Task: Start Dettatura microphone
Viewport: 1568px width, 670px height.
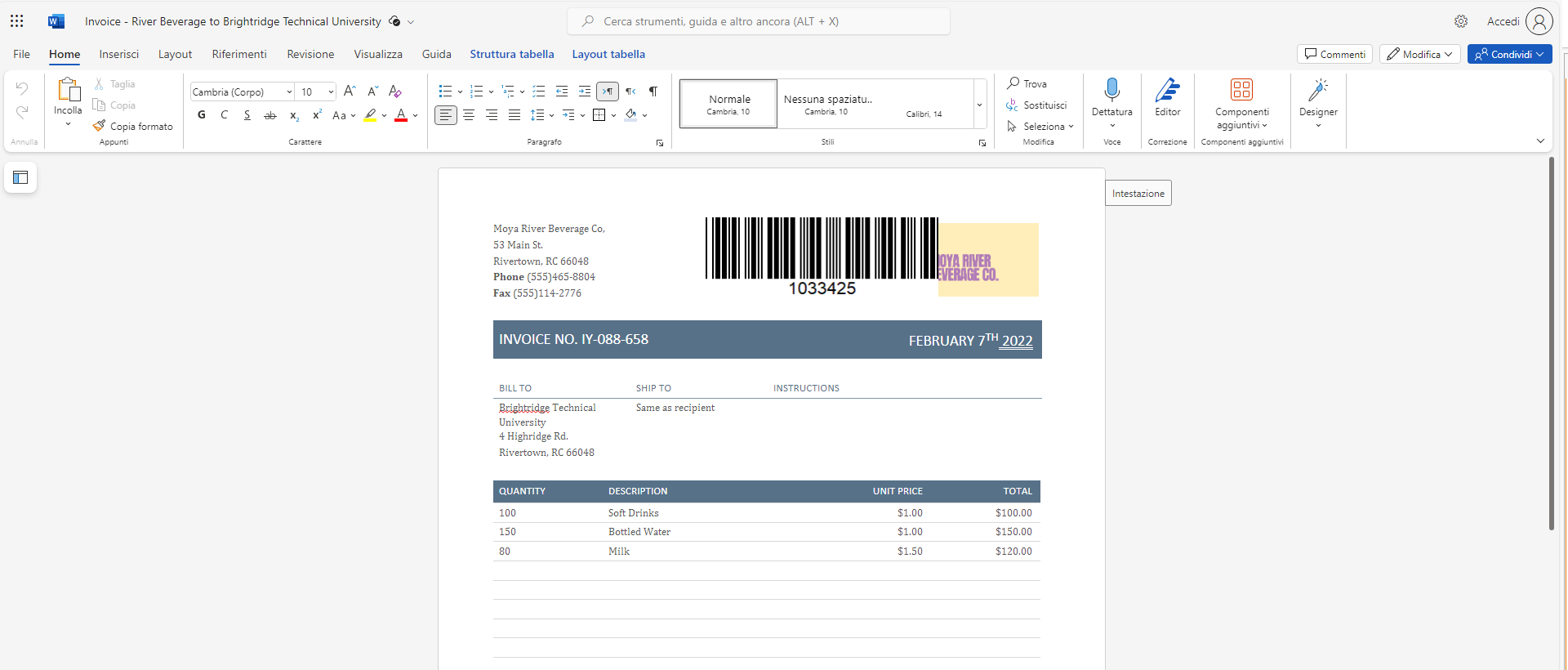Action: [x=1112, y=89]
